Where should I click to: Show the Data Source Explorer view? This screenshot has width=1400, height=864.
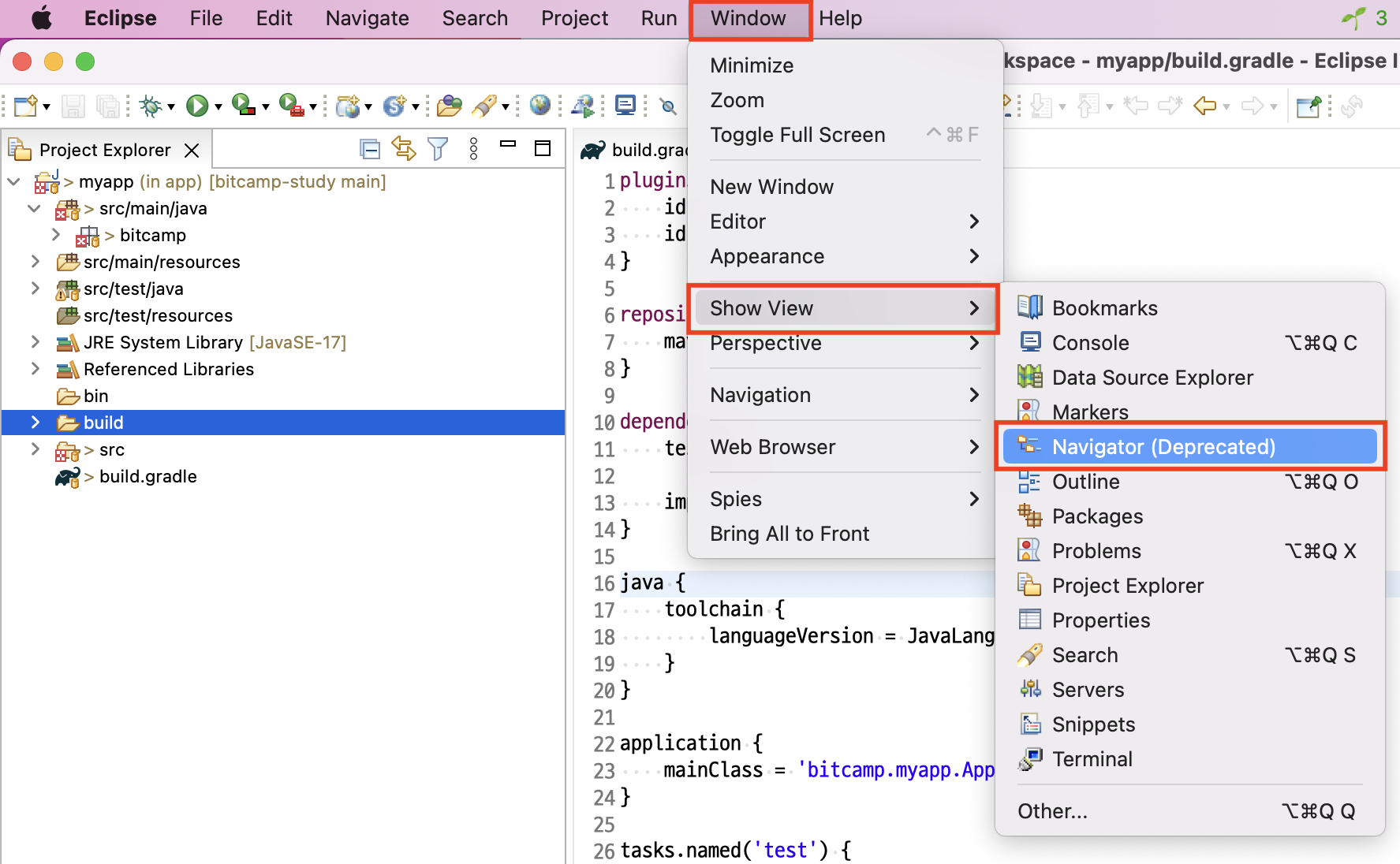coord(1190,378)
